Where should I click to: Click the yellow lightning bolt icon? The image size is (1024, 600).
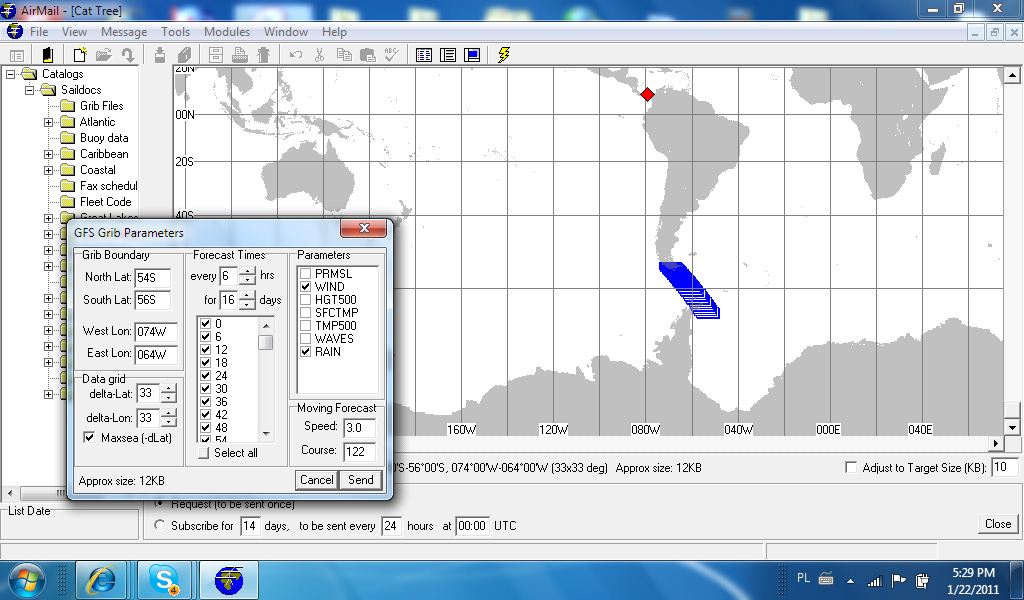(x=504, y=55)
